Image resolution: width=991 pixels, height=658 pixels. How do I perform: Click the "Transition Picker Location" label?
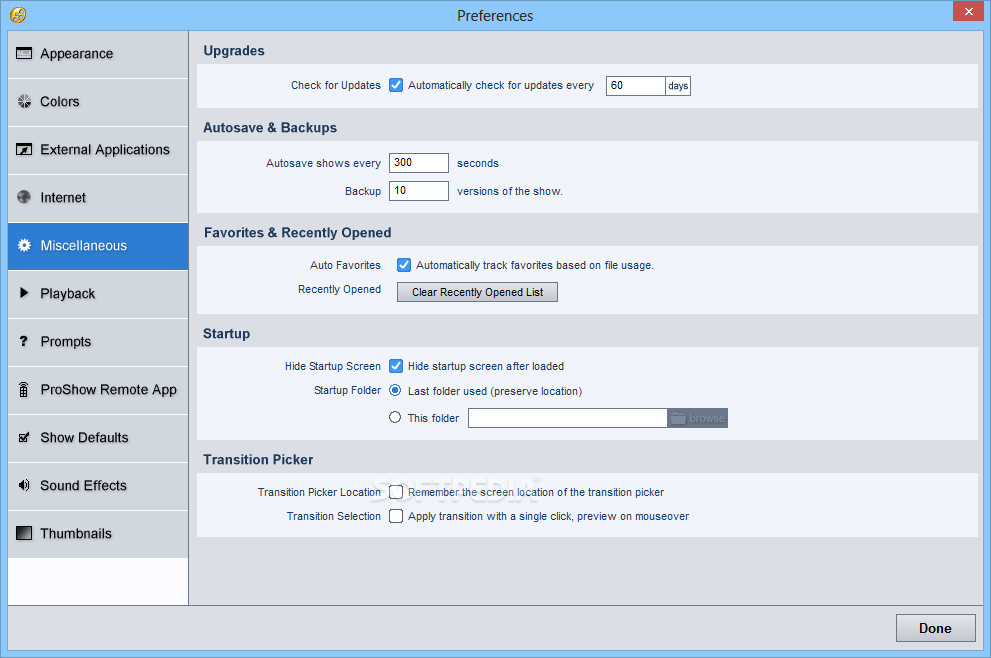319,492
